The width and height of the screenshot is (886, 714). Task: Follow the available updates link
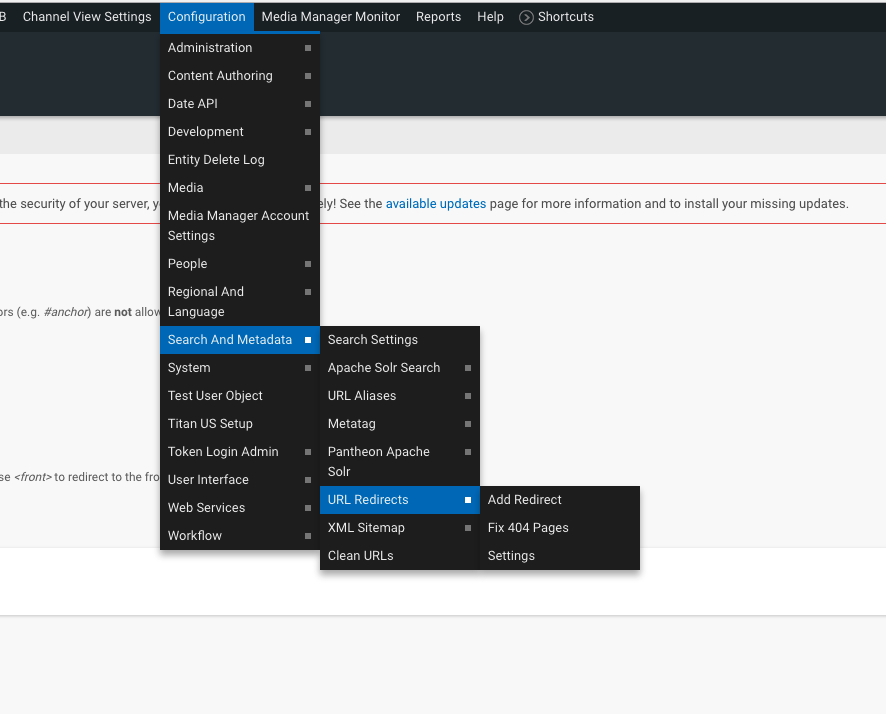pos(436,204)
